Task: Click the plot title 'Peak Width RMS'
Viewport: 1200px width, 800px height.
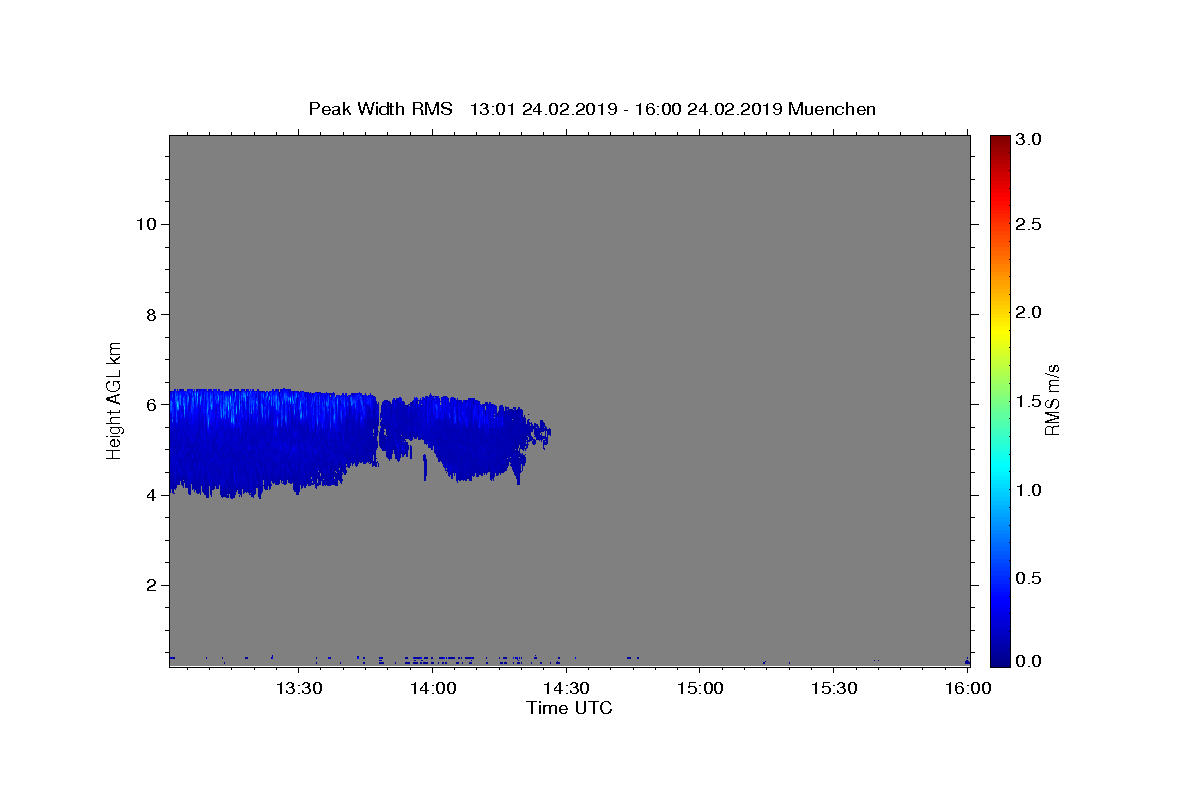Action: tap(380, 109)
